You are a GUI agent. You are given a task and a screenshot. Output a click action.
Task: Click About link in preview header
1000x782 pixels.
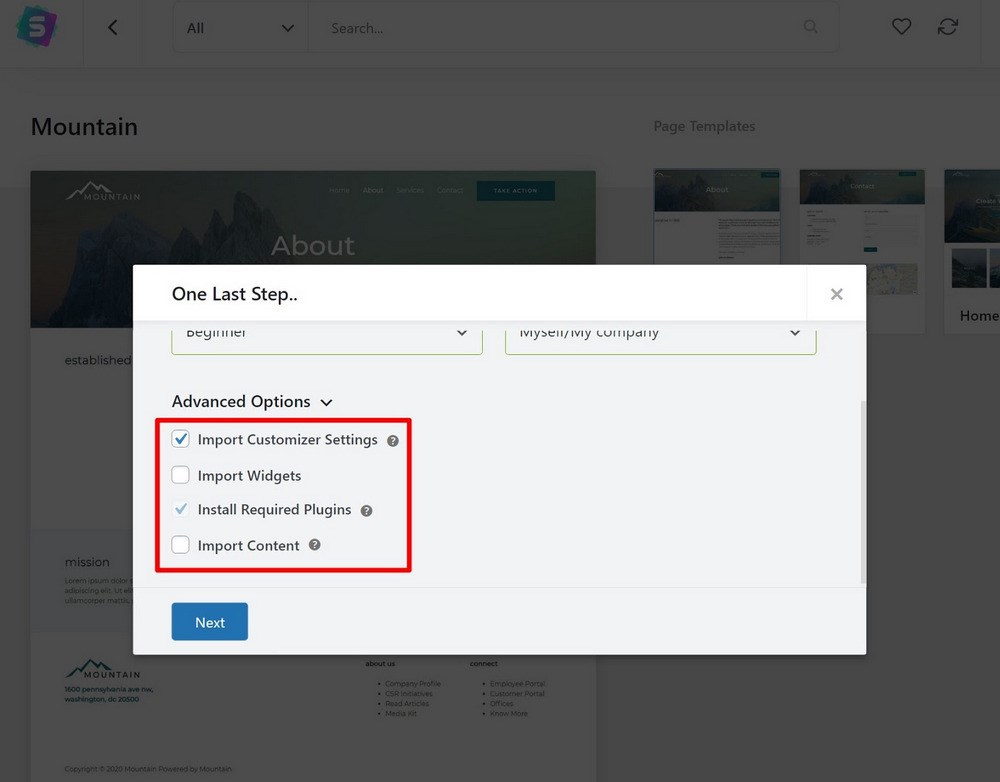coord(373,190)
